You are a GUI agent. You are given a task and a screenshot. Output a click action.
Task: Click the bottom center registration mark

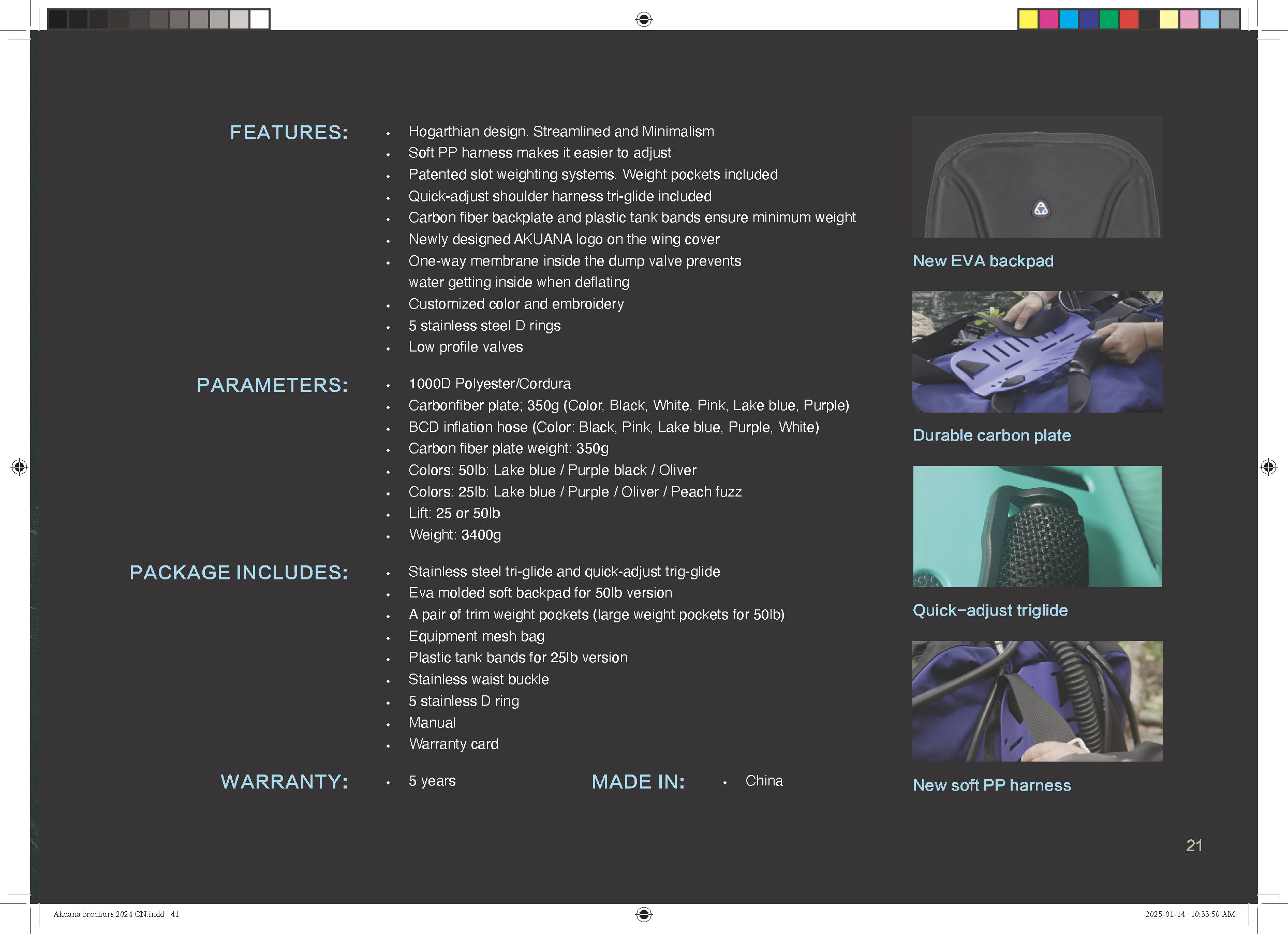[x=643, y=914]
